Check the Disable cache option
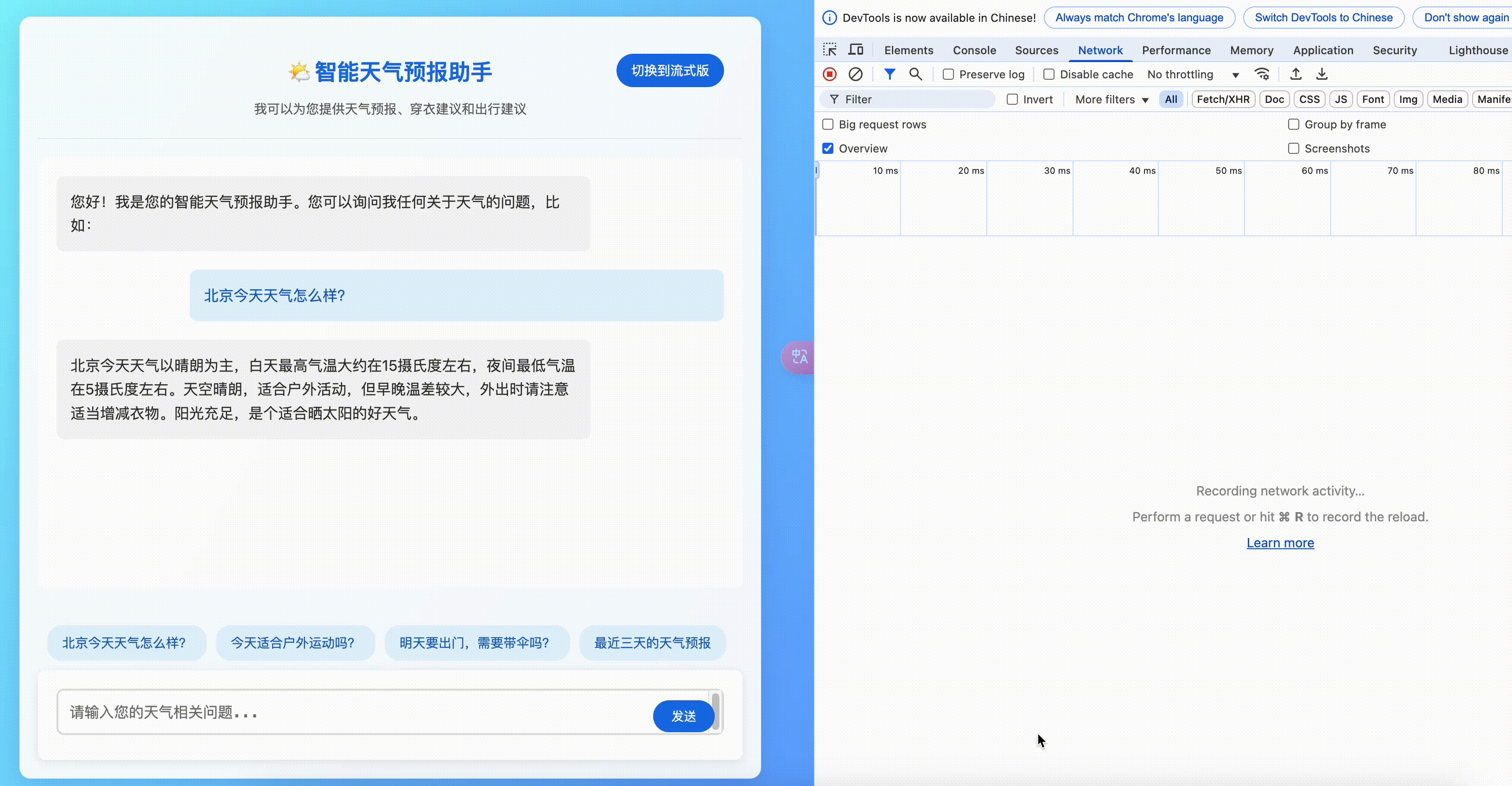Screen dimensions: 1512x786 pyautogui.click(x=1049, y=75)
